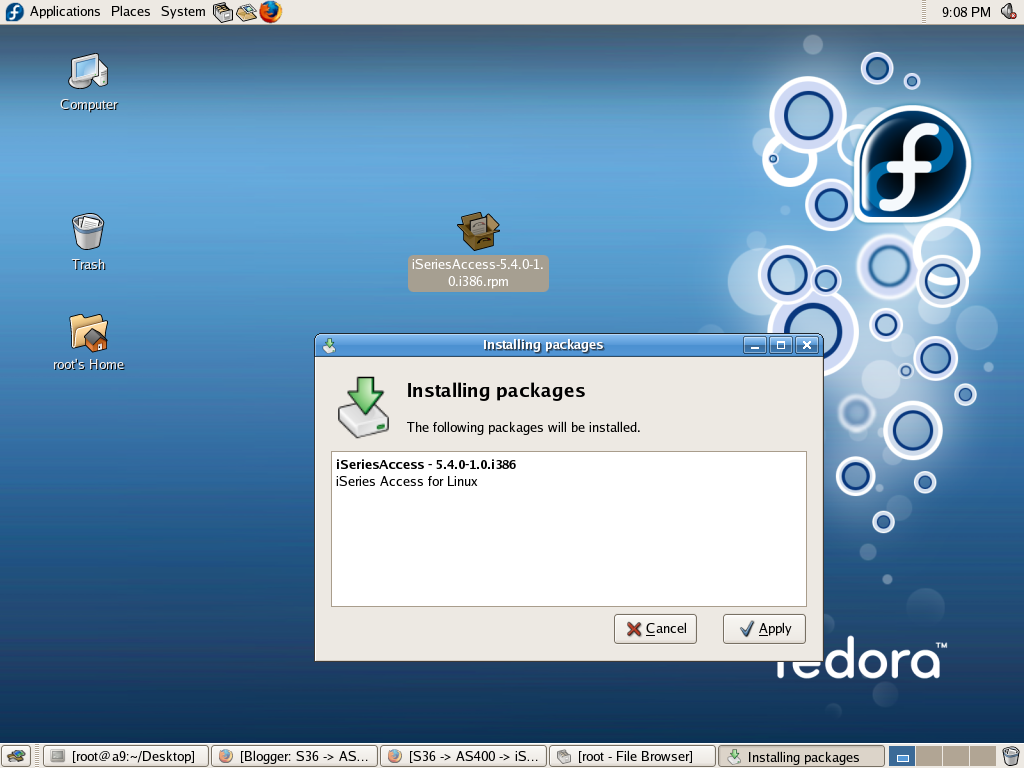Open the Places menu

[x=131, y=12]
